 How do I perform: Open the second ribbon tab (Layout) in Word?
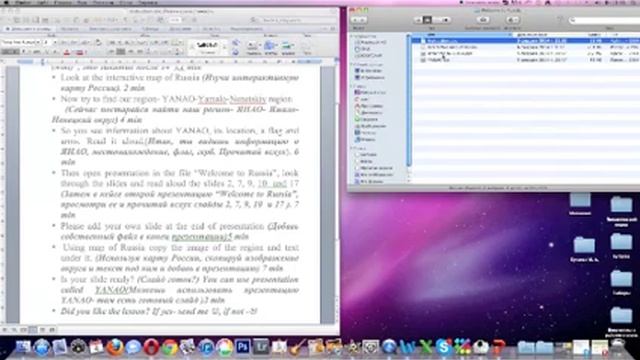pyautogui.click(x=69, y=29)
